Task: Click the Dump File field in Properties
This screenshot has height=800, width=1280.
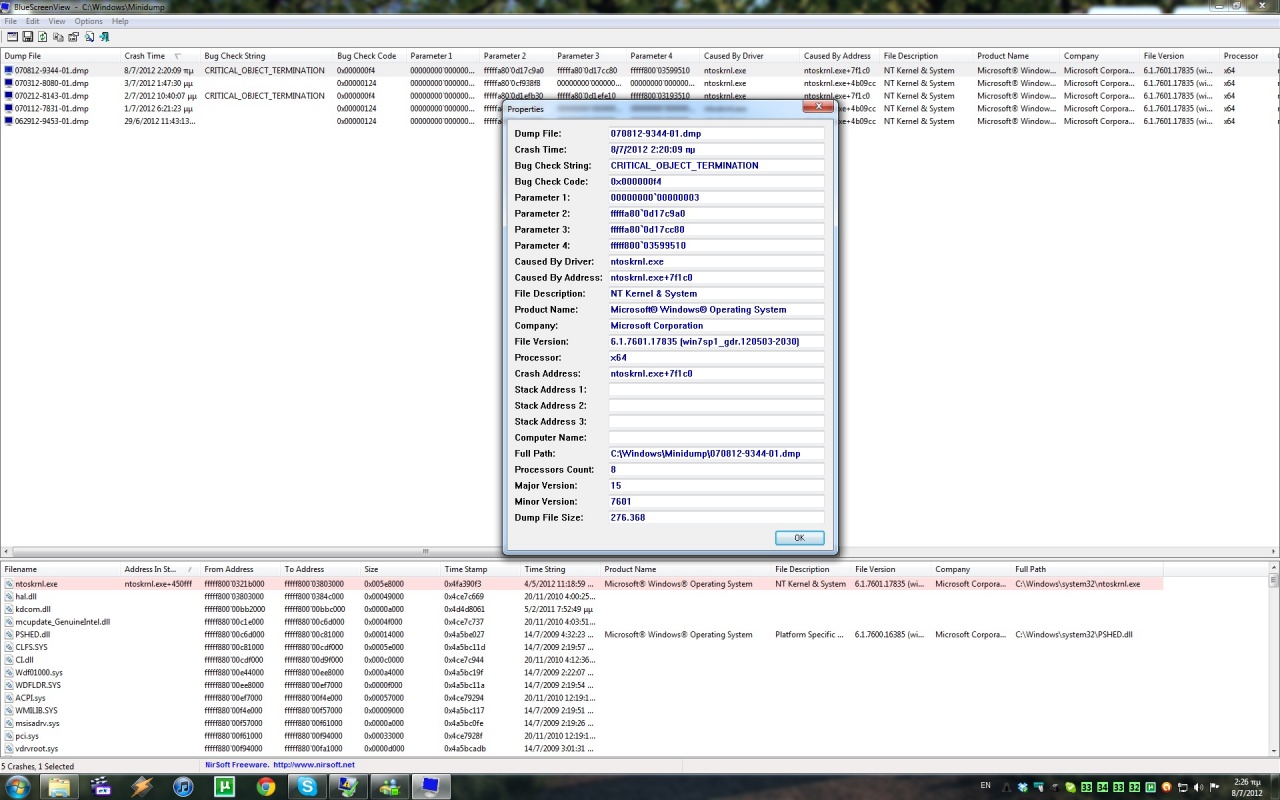Action: 716,133
